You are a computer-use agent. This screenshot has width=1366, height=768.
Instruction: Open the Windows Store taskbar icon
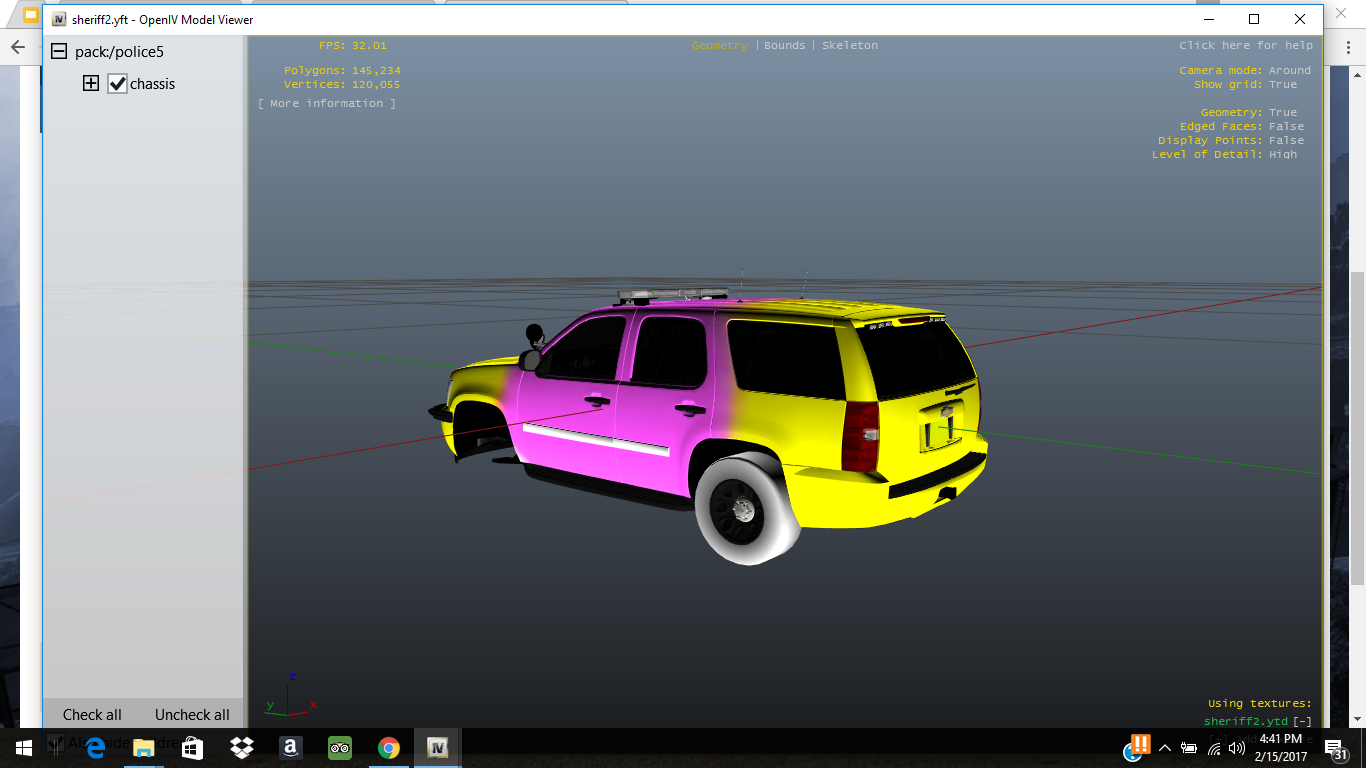tap(193, 748)
